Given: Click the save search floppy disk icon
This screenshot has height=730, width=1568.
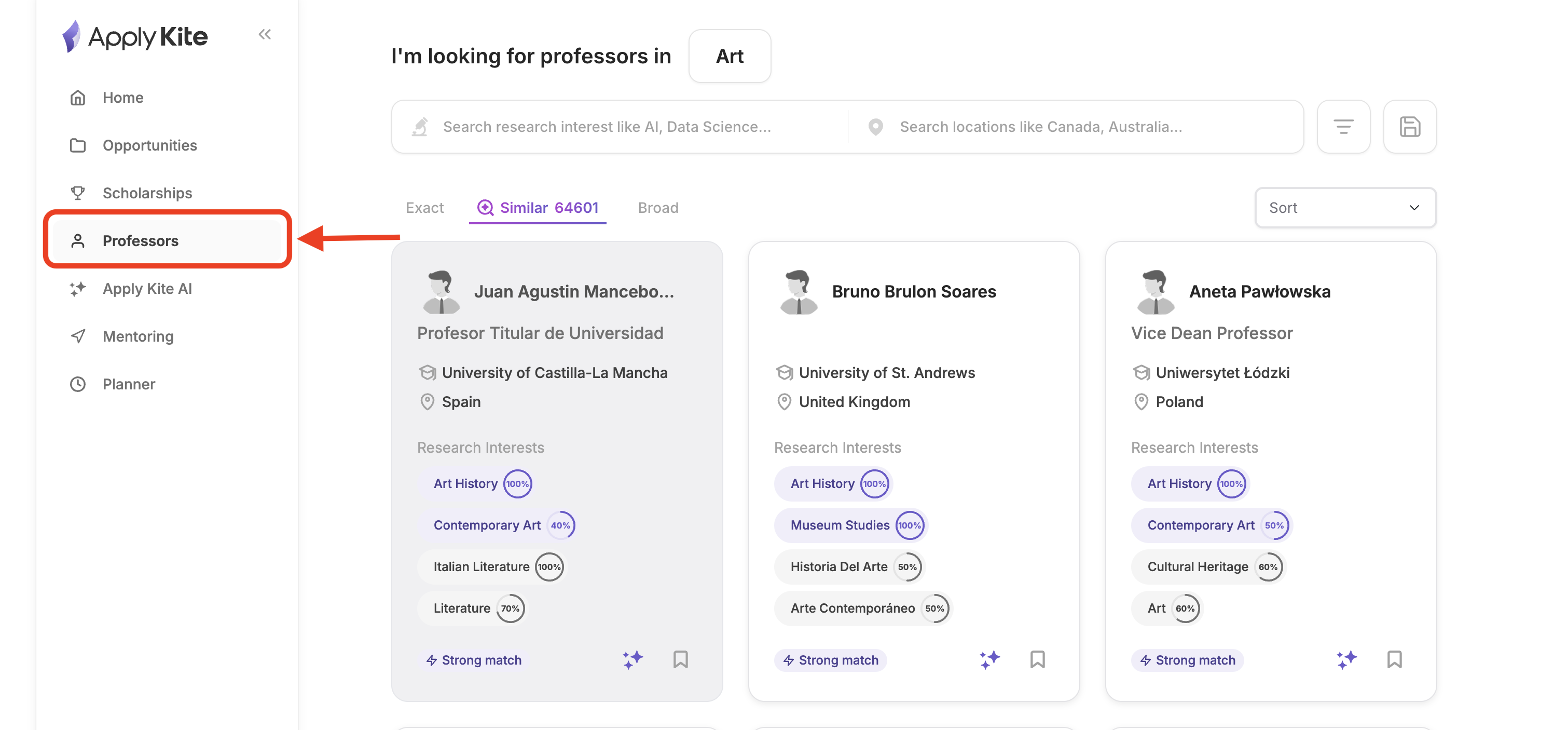Looking at the screenshot, I should [x=1409, y=127].
